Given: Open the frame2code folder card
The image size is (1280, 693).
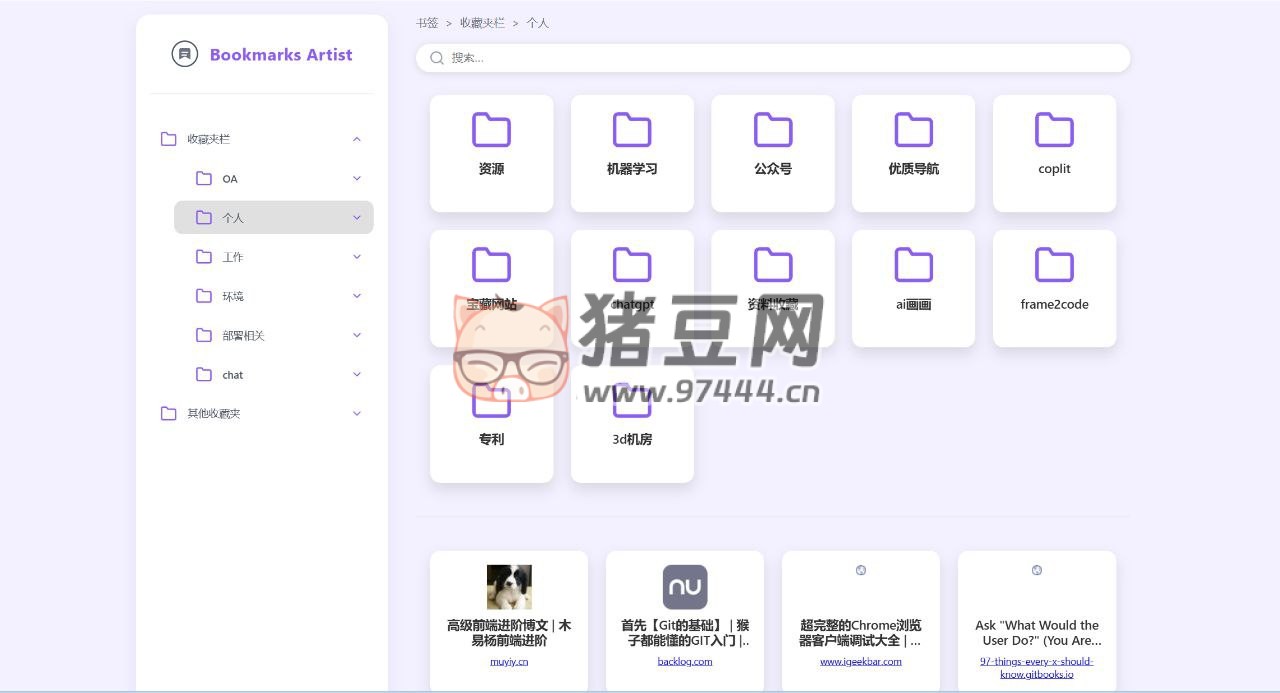Looking at the screenshot, I should [1054, 288].
